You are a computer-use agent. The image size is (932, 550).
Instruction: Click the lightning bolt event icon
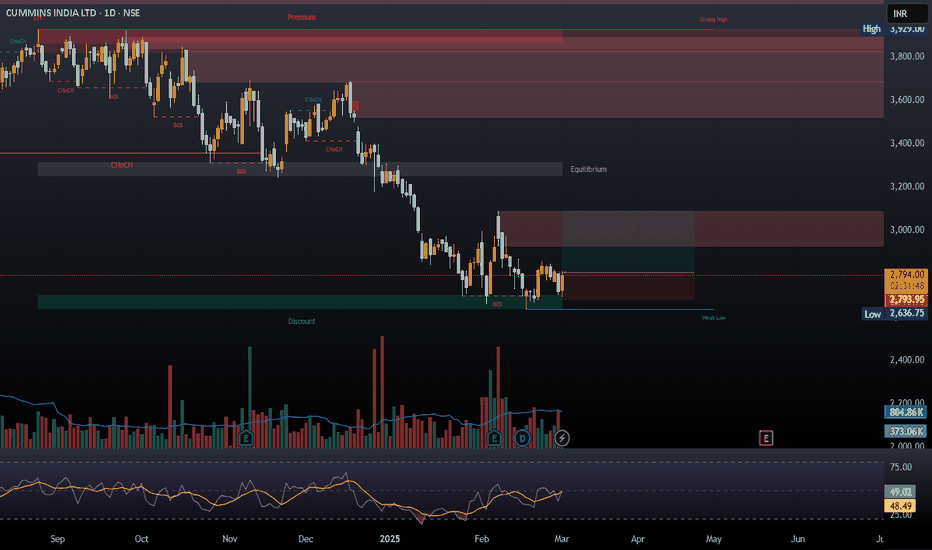click(x=562, y=439)
